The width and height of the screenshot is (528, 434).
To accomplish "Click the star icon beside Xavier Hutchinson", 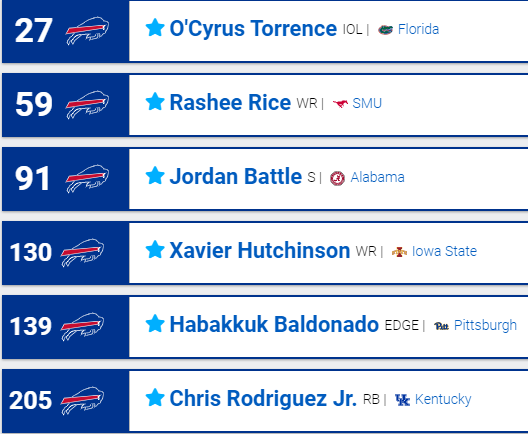I will 155,249.
